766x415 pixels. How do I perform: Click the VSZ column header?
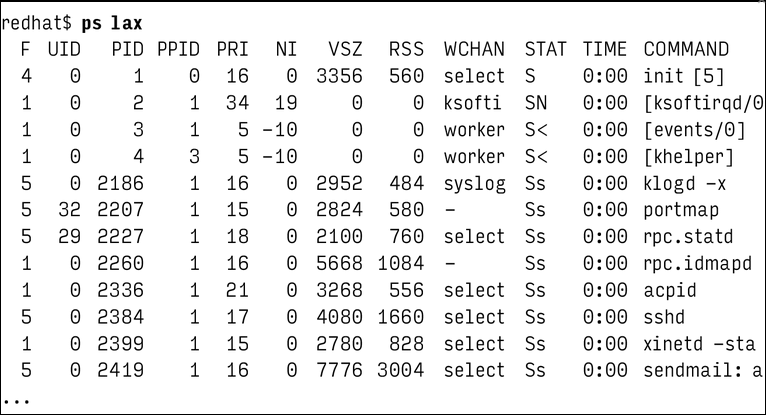[345, 49]
